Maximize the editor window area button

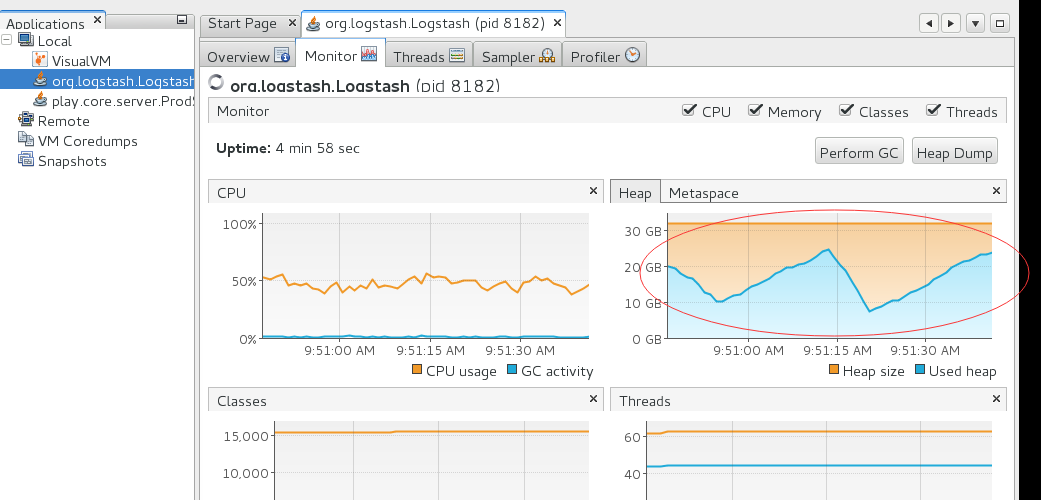tap(1000, 23)
